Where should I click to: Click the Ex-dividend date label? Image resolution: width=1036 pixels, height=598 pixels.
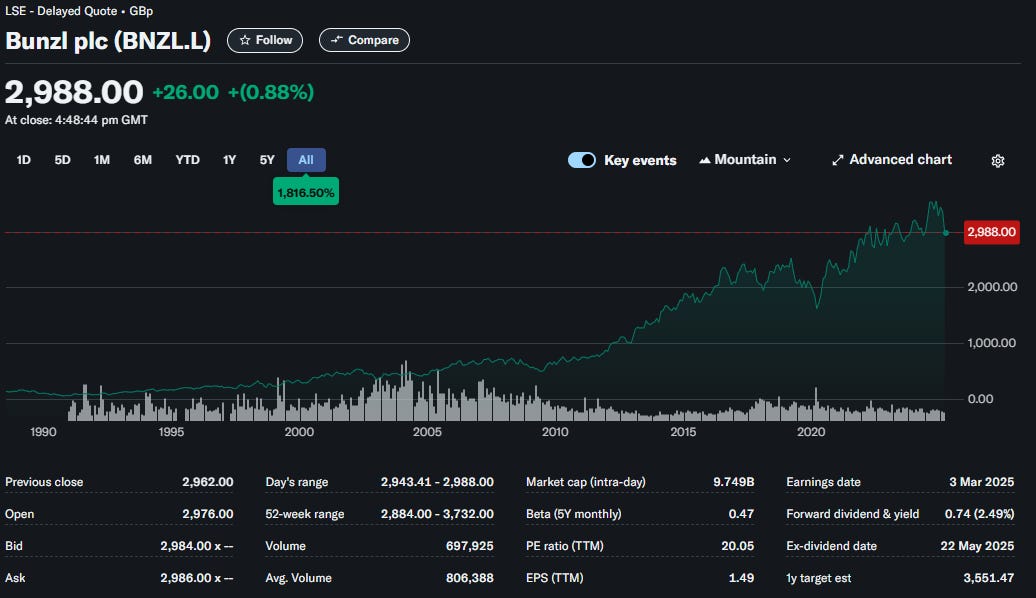click(831, 546)
